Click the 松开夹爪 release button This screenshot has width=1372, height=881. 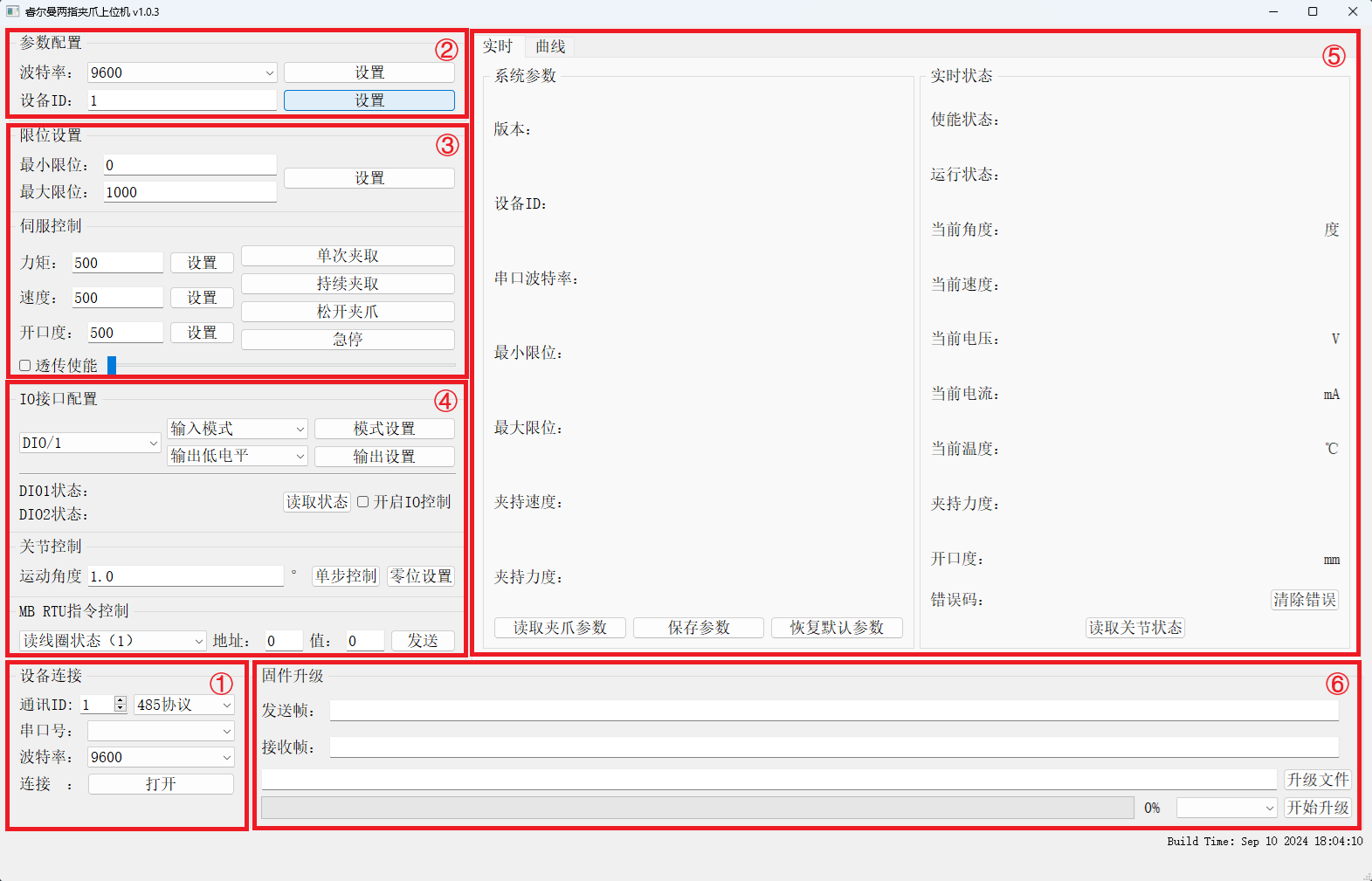[x=348, y=312]
